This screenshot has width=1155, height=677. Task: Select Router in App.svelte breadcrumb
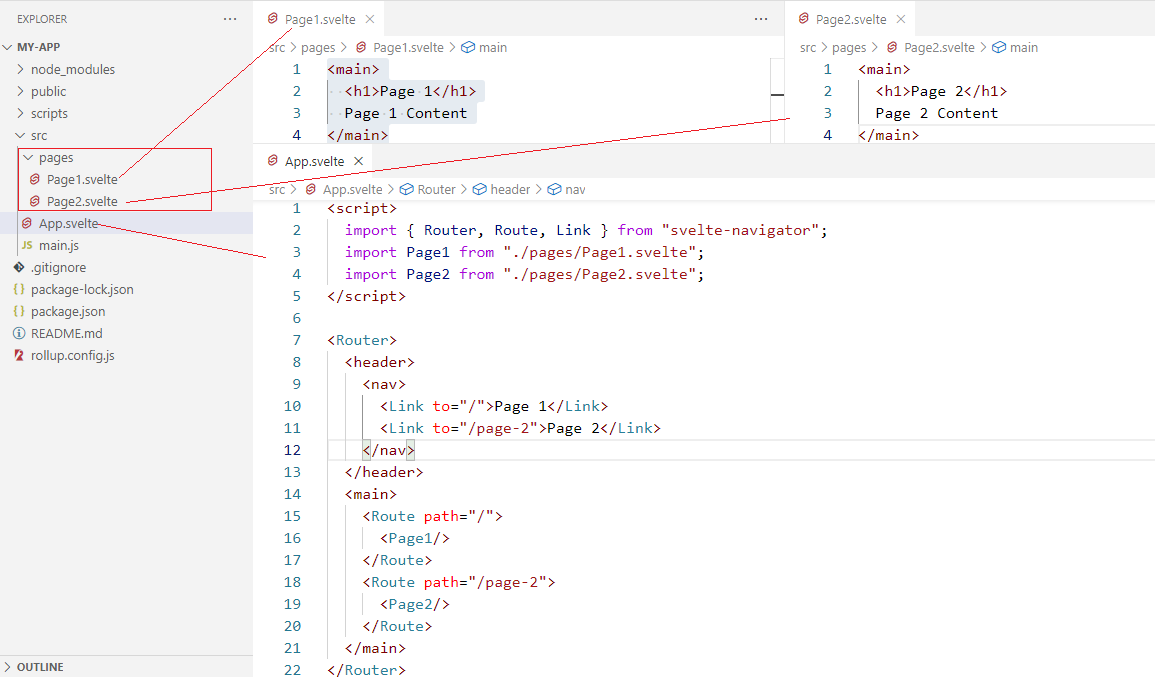(x=436, y=189)
